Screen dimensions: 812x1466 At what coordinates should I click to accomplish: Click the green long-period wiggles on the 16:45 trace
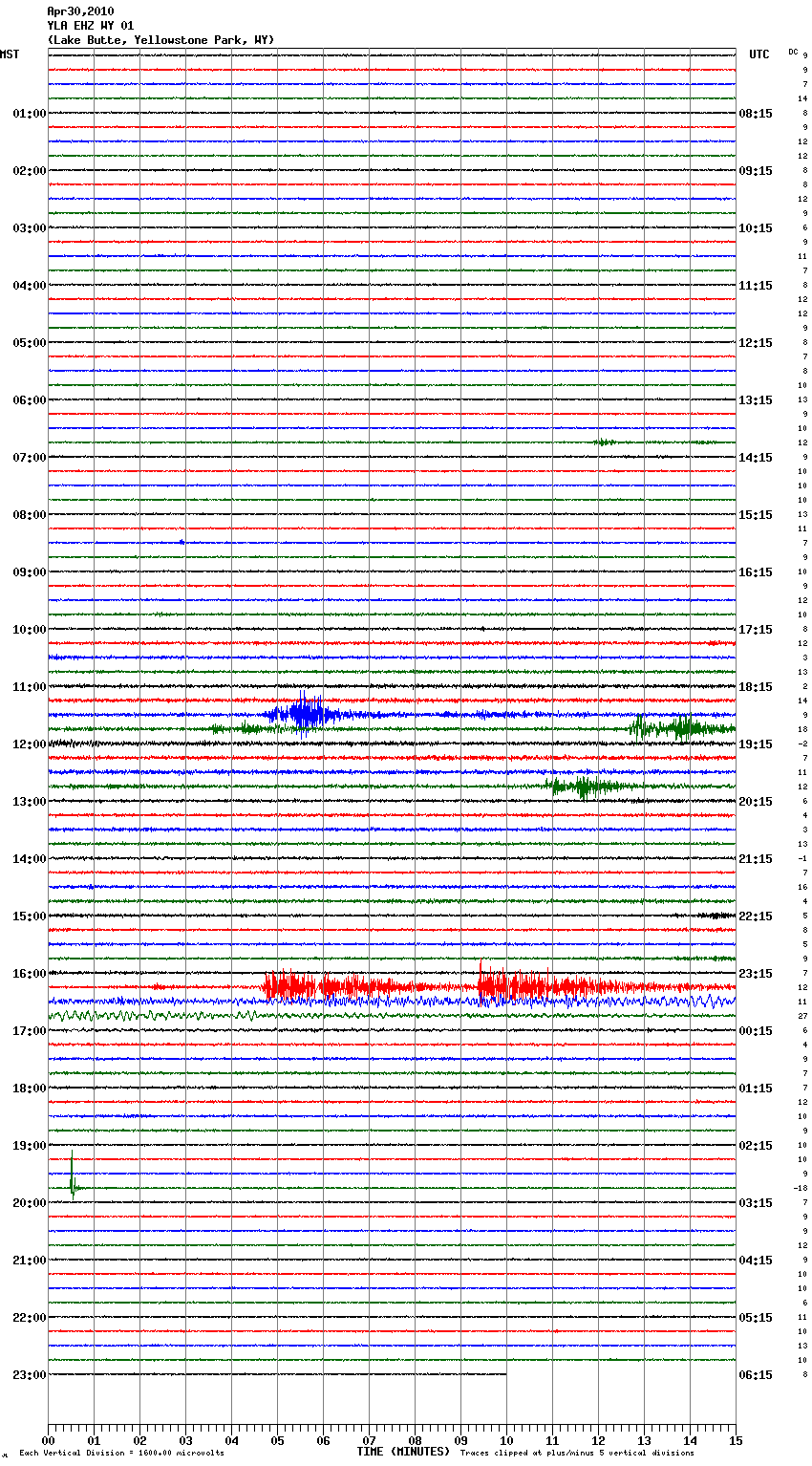[x=153, y=1016]
